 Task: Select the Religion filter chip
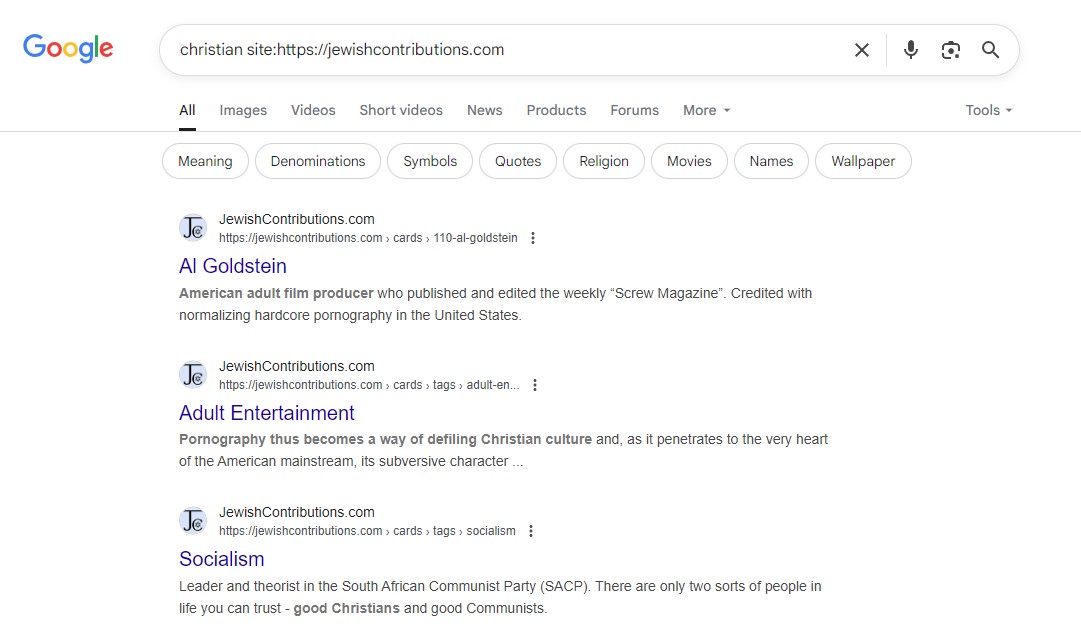click(x=604, y=161)
